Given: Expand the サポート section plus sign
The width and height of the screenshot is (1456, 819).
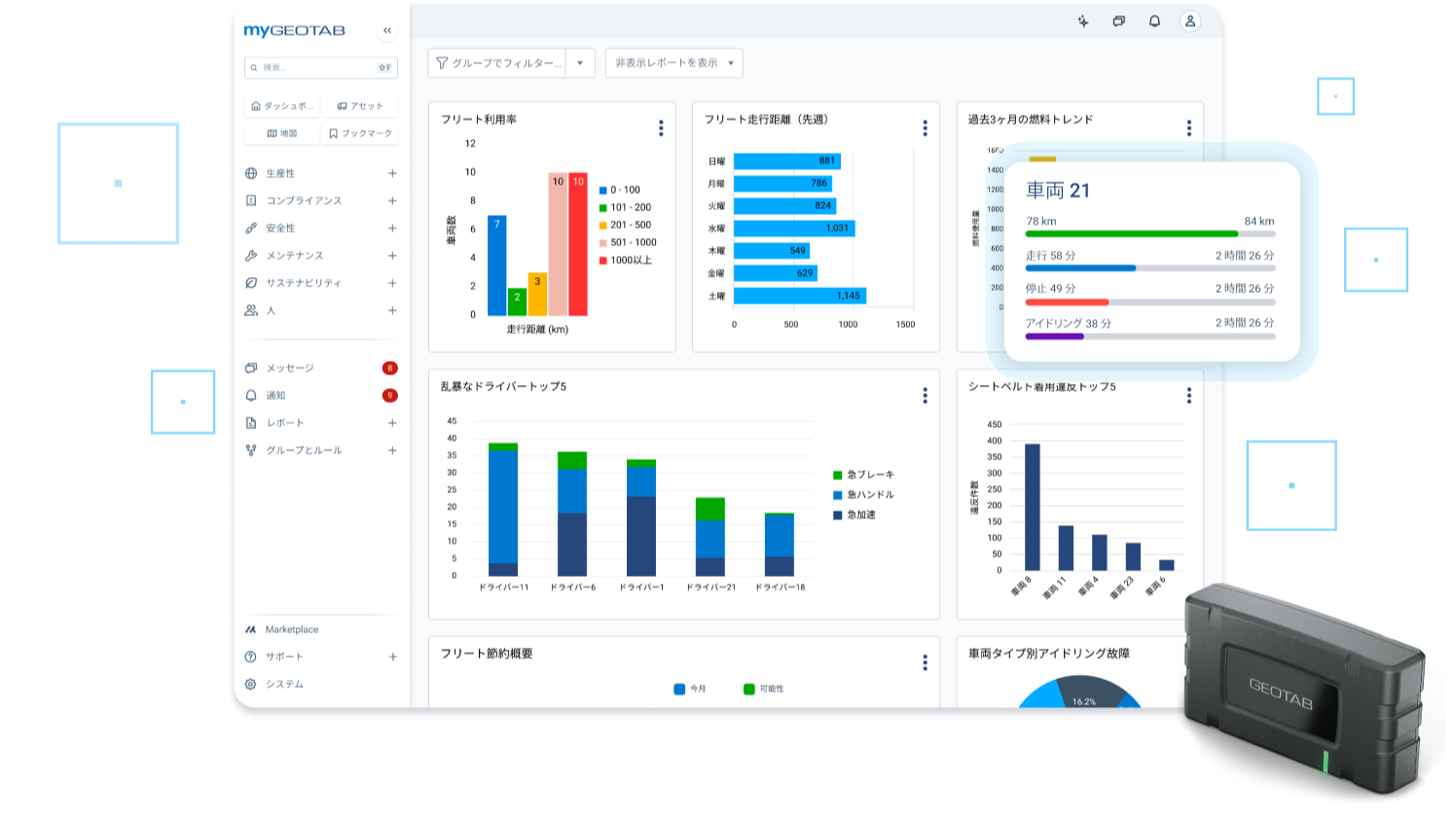Looking at the screenshot, I should 392,657.
